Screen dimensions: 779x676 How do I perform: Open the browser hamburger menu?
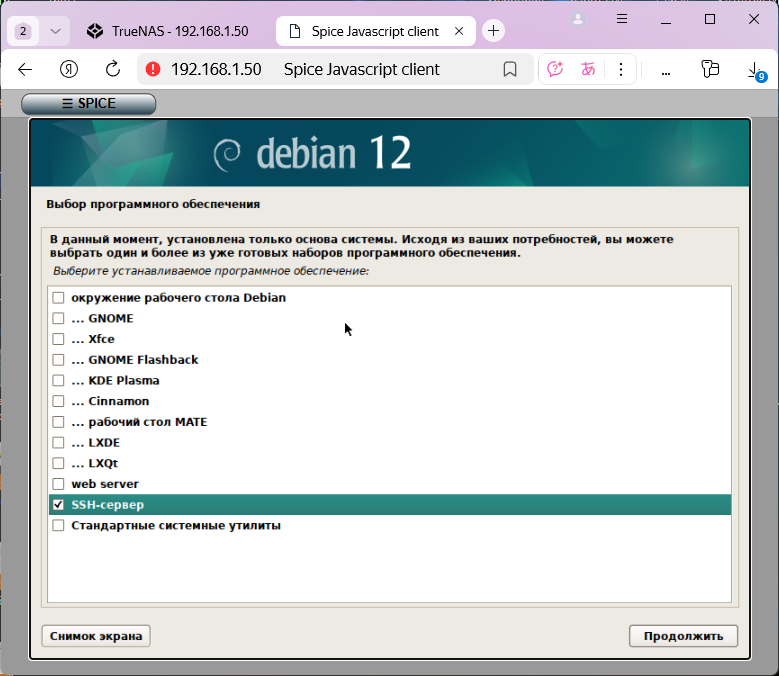tap(622, 19)
